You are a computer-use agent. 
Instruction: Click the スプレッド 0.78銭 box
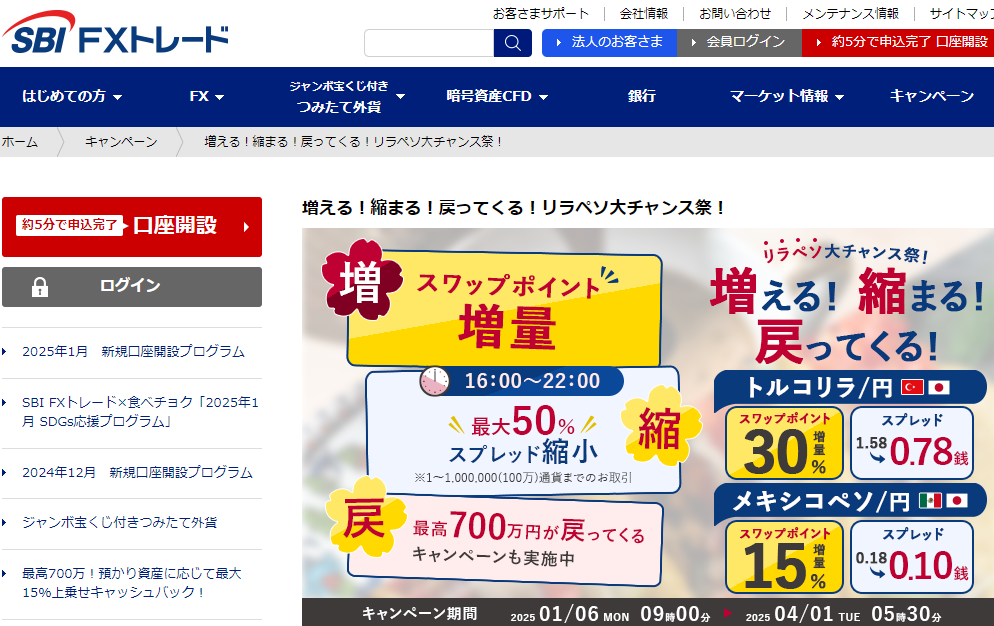point(912,443)
